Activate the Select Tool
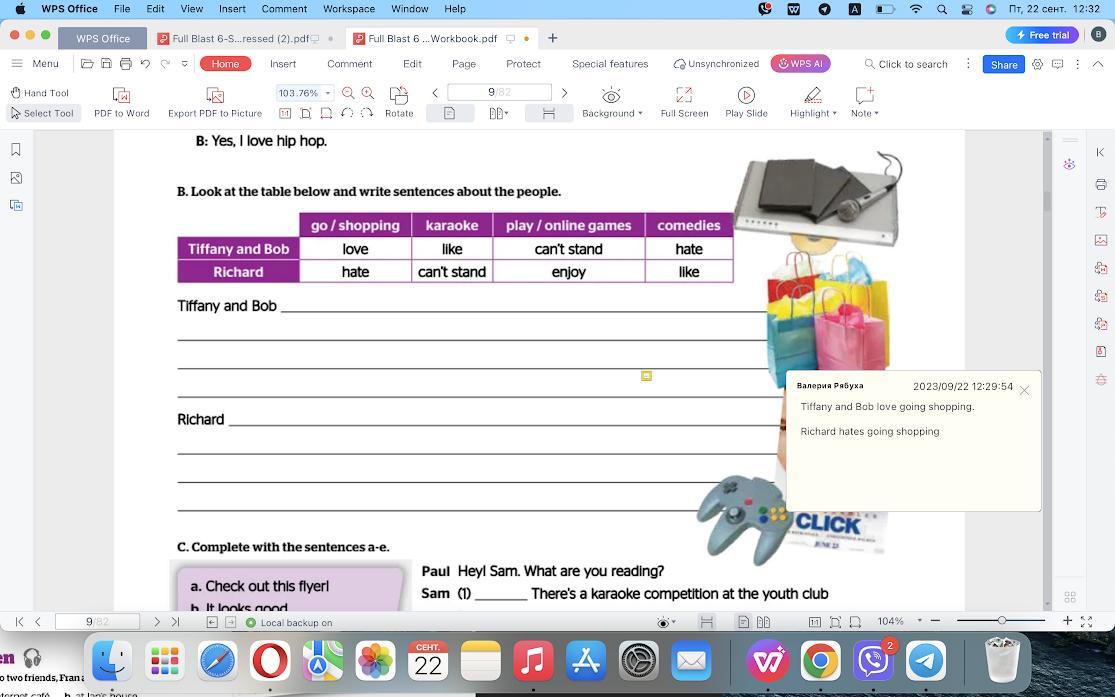 pyautogui.click(x=43, y=113)
